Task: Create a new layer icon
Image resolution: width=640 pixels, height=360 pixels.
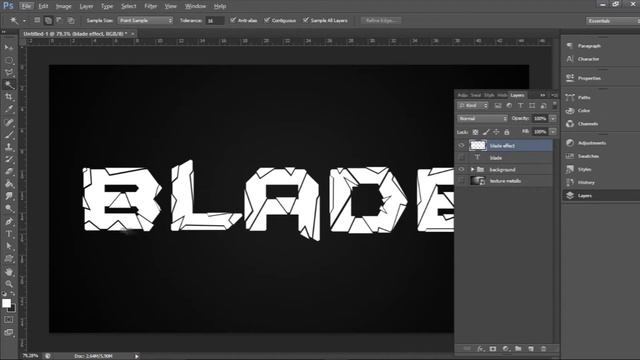Action: tap(531, 349)
